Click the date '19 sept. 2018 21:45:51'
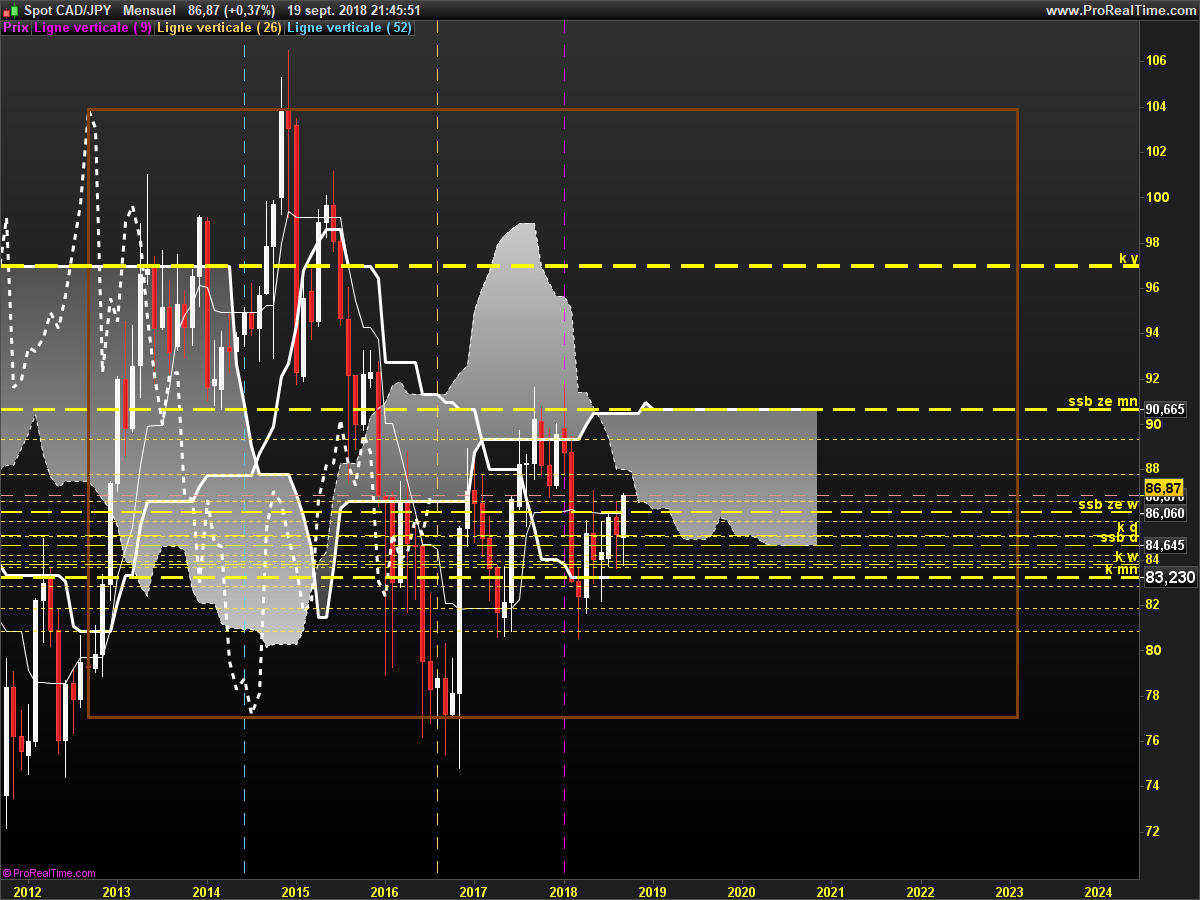Screen dimensions: 1200x900 pos(353,10)
